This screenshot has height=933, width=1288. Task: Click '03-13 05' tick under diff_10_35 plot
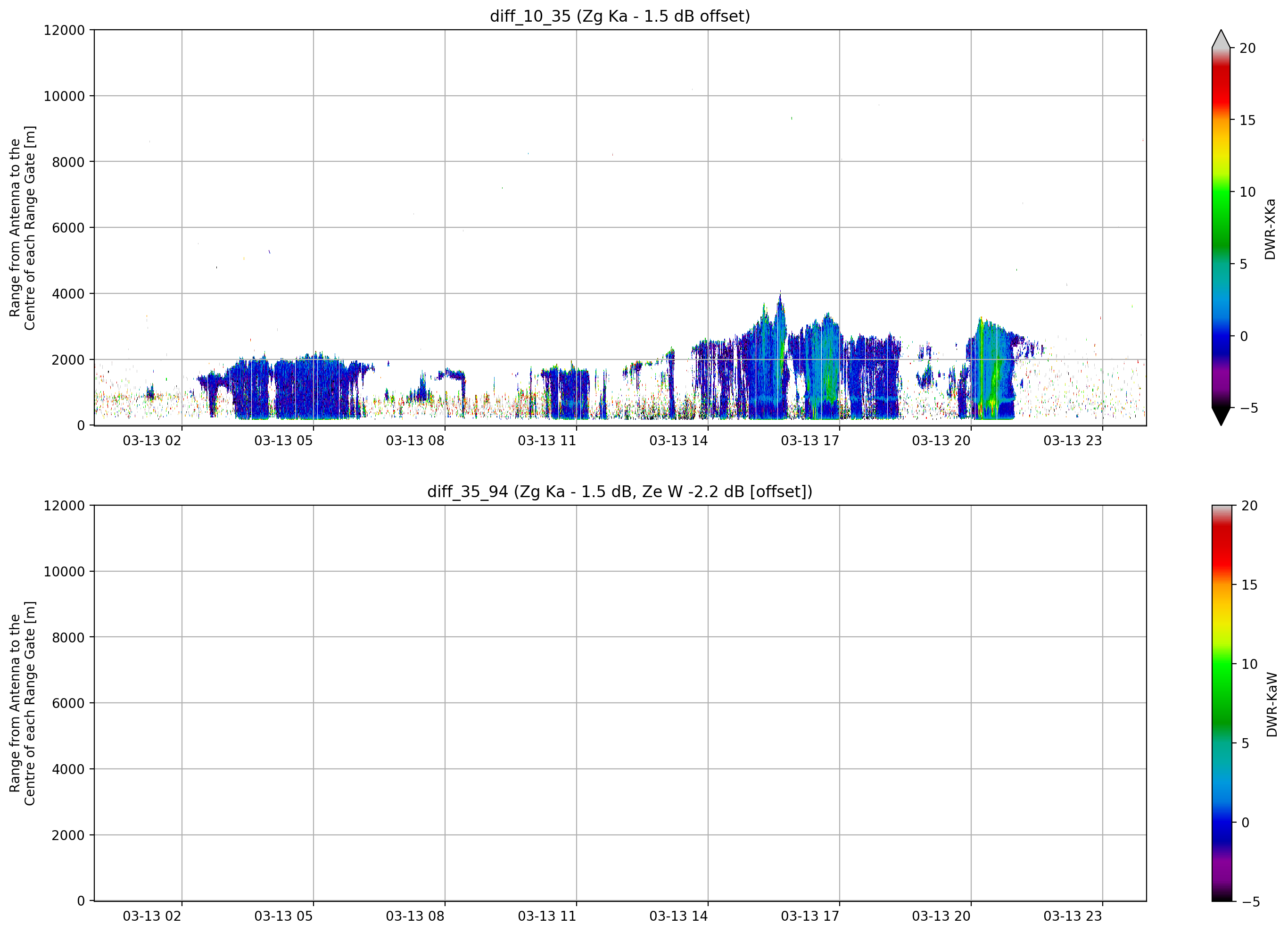pyautogui.click(x=283, y=441)
